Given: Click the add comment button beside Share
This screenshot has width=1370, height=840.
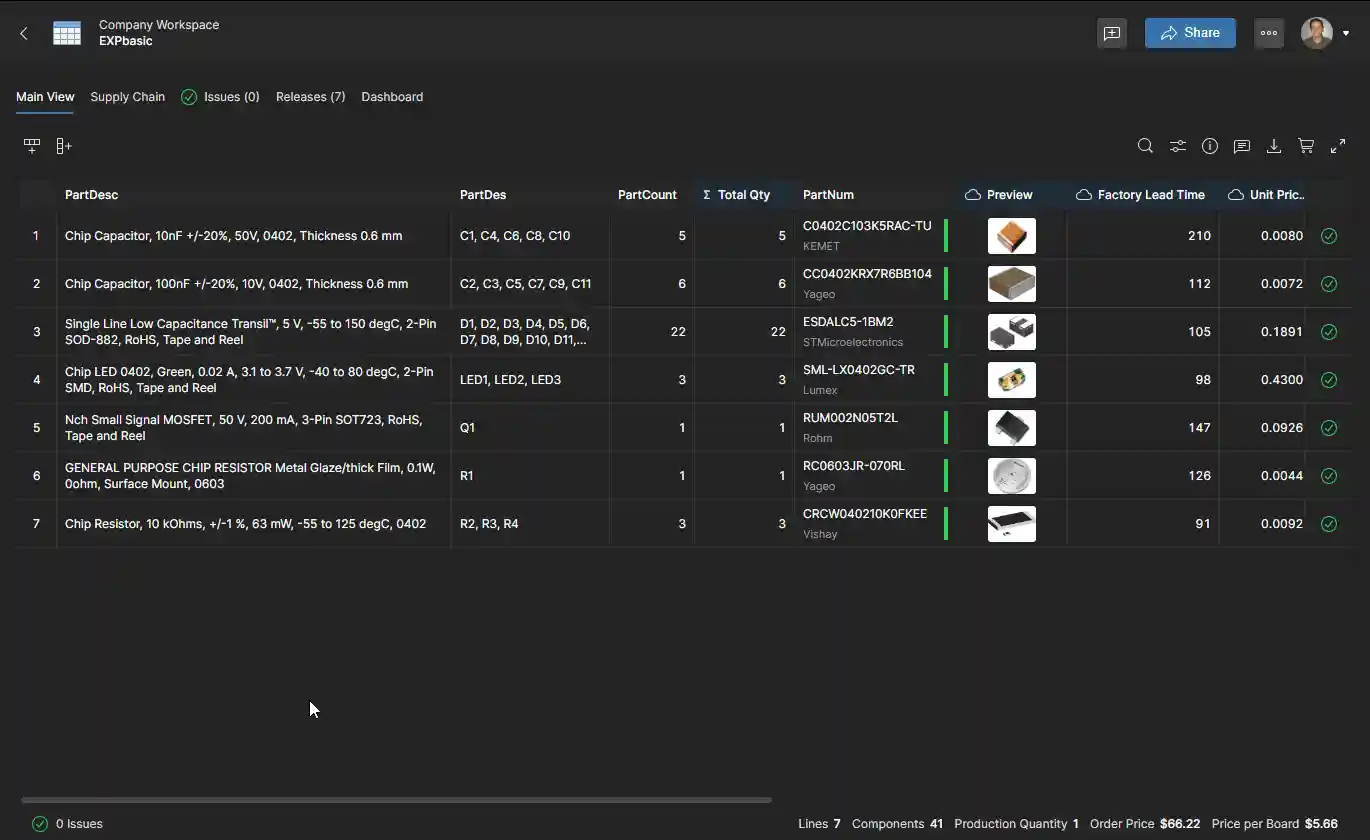Looking at the screenshot, I should pos(1112,33).
